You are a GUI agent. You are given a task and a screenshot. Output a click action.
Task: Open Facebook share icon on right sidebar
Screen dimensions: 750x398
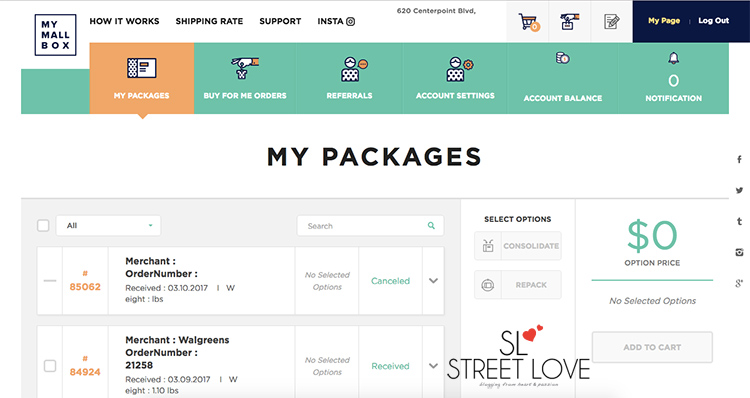(739, 159)
